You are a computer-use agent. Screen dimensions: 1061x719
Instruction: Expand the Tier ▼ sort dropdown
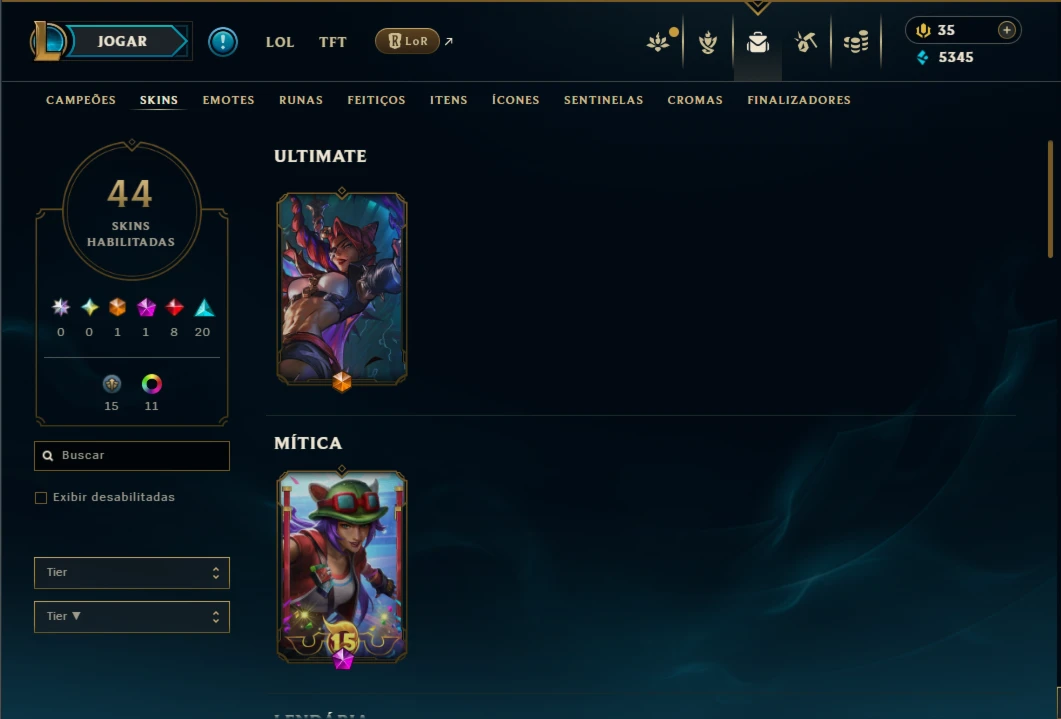[132, 617]
